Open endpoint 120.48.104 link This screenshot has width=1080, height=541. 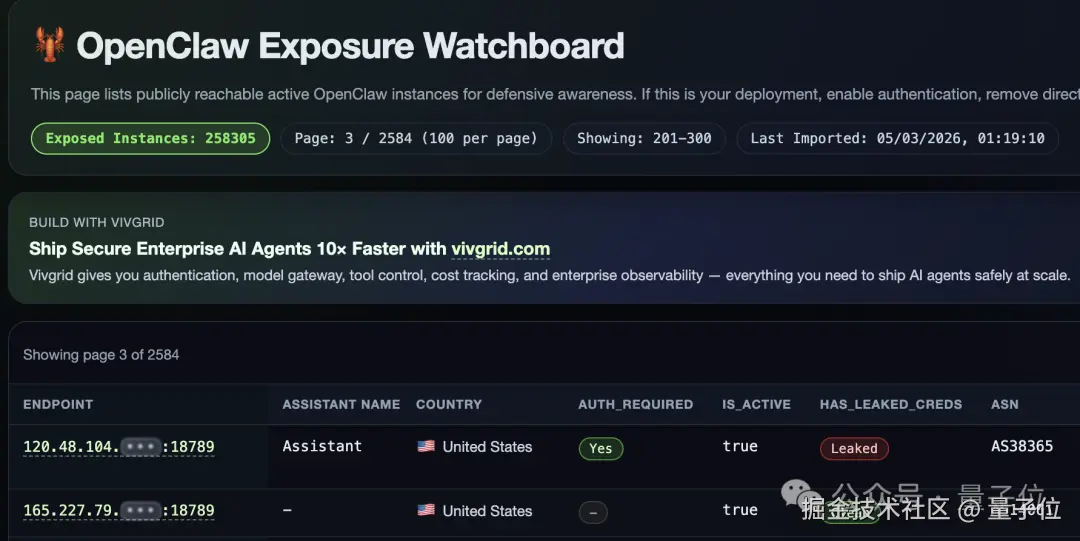click(119, 447)
